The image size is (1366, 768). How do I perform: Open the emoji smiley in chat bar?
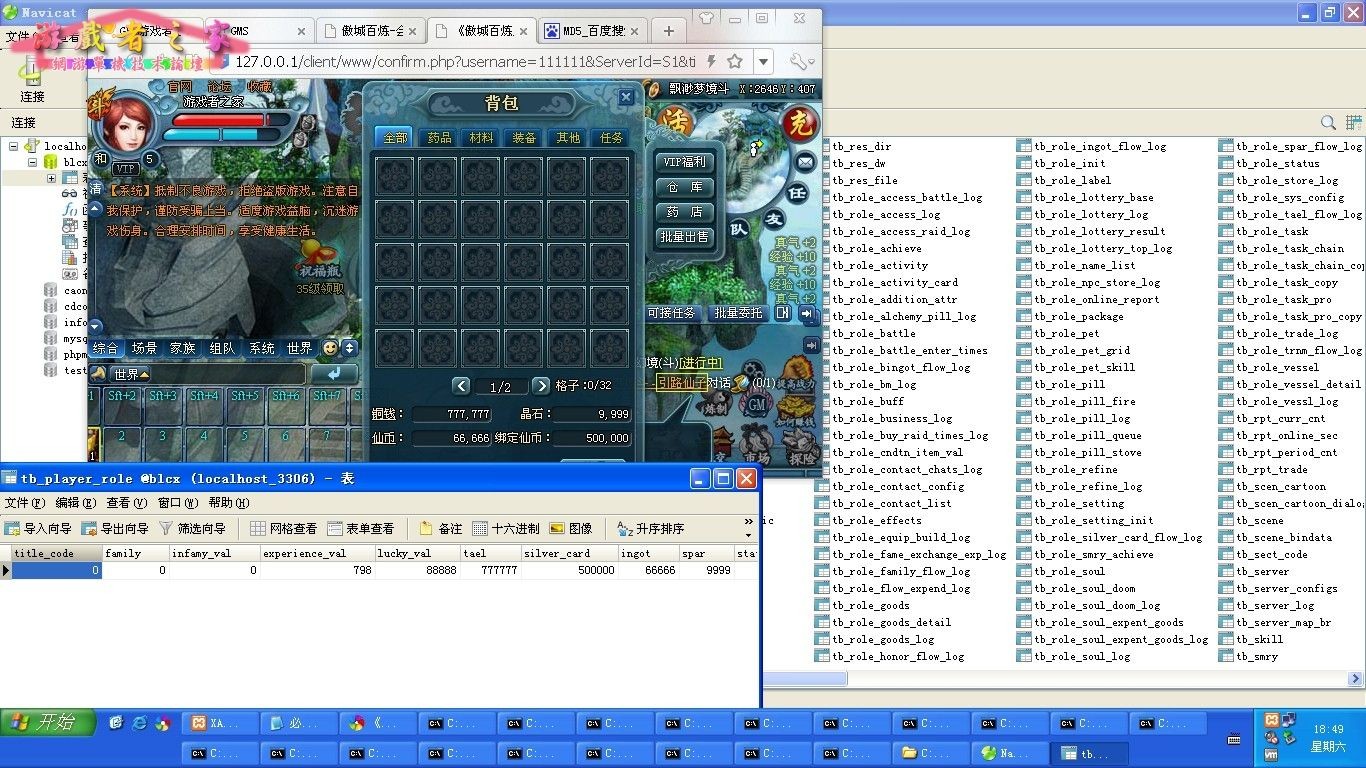pos(330,348)
